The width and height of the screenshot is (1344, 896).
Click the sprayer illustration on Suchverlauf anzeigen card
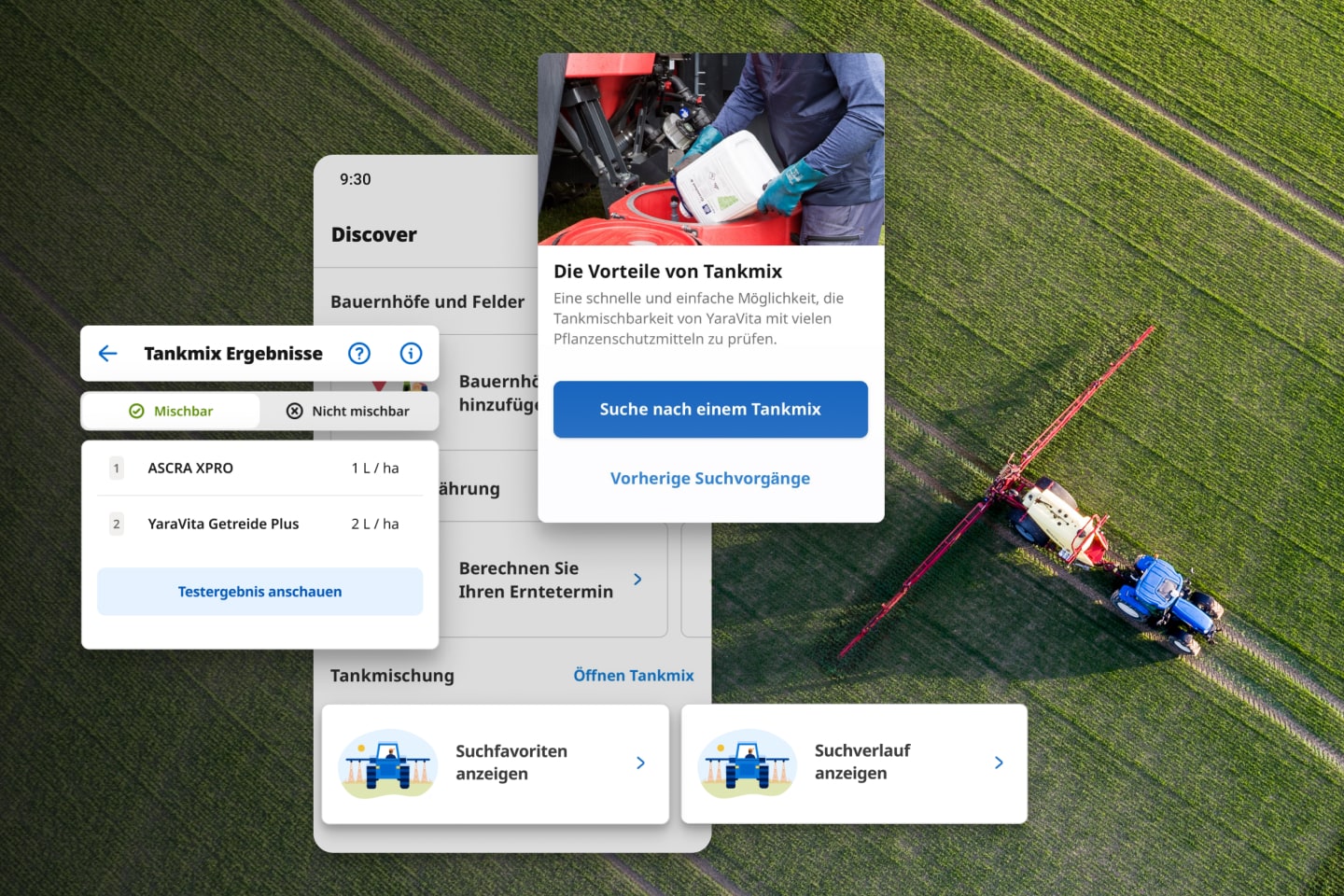747,763
